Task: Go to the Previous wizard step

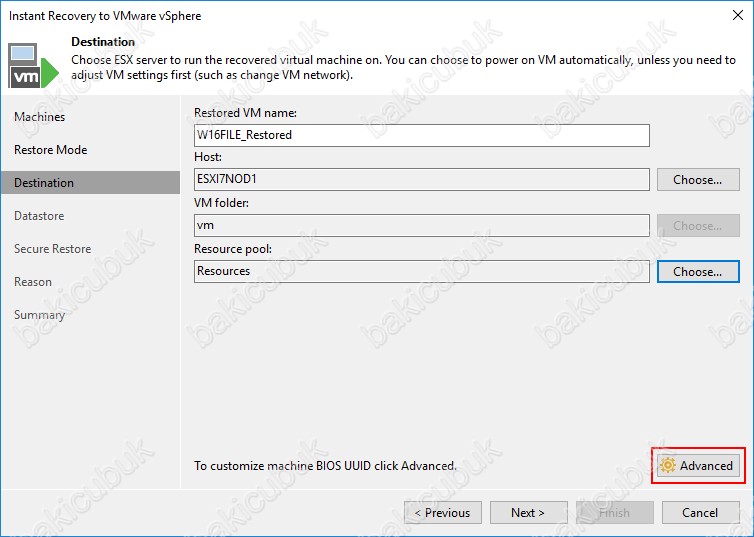Action: click(x=443, y=512)
